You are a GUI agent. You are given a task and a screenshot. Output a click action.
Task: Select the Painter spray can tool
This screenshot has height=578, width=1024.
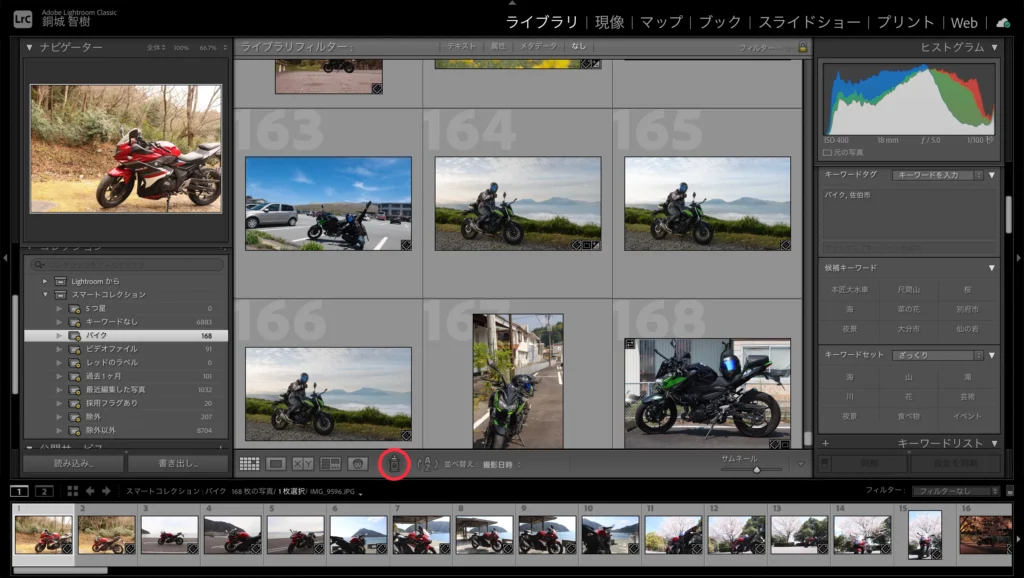coord(394,464)
